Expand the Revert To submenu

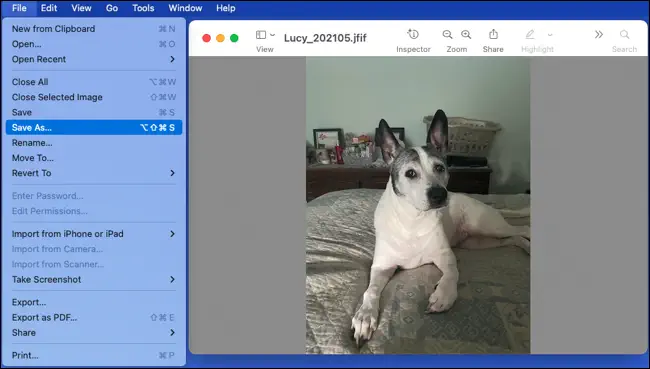(x=94, y=173)
